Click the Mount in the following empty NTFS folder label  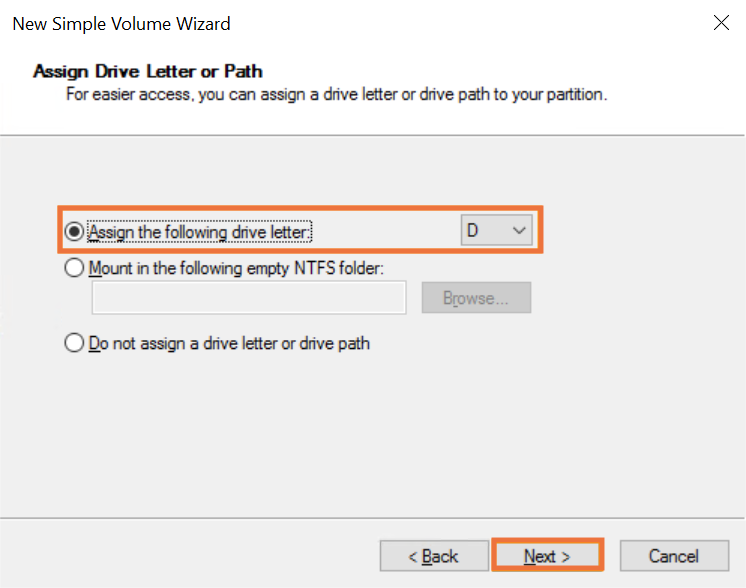pos(236,268)
